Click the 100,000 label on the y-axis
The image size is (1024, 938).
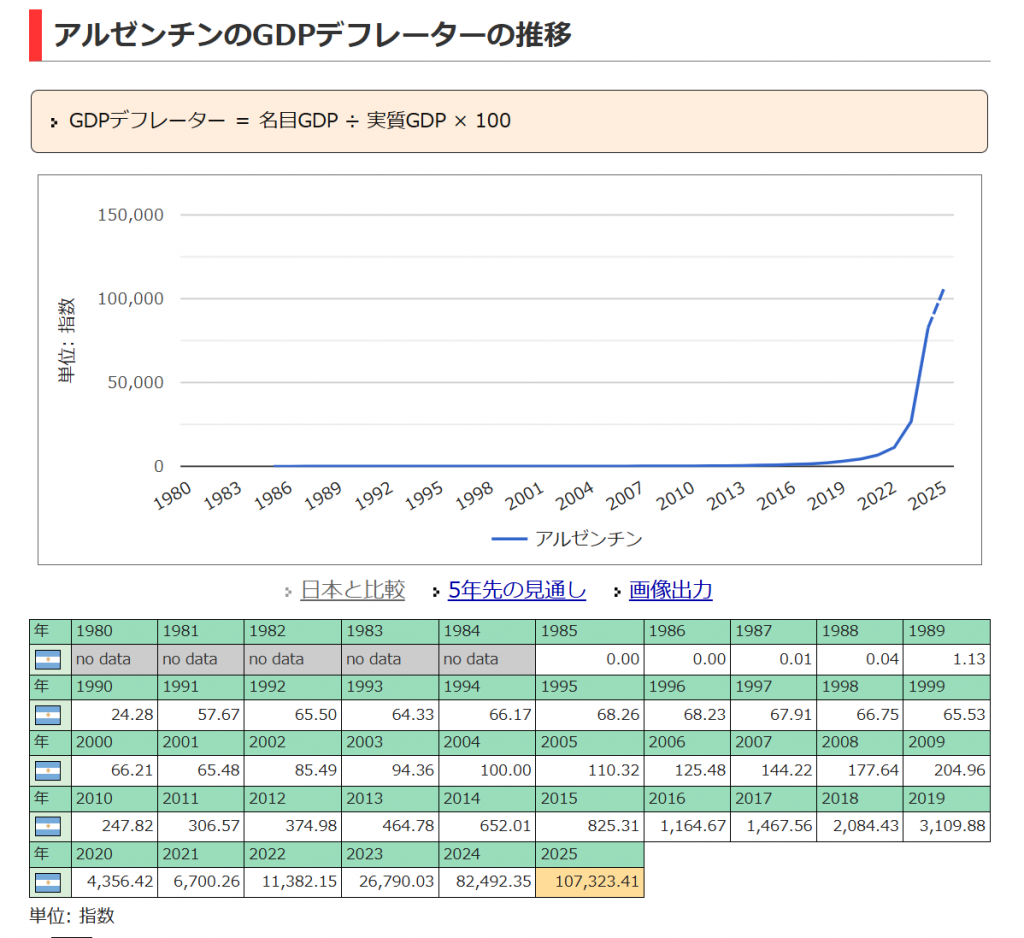click(x=131, y=299)
